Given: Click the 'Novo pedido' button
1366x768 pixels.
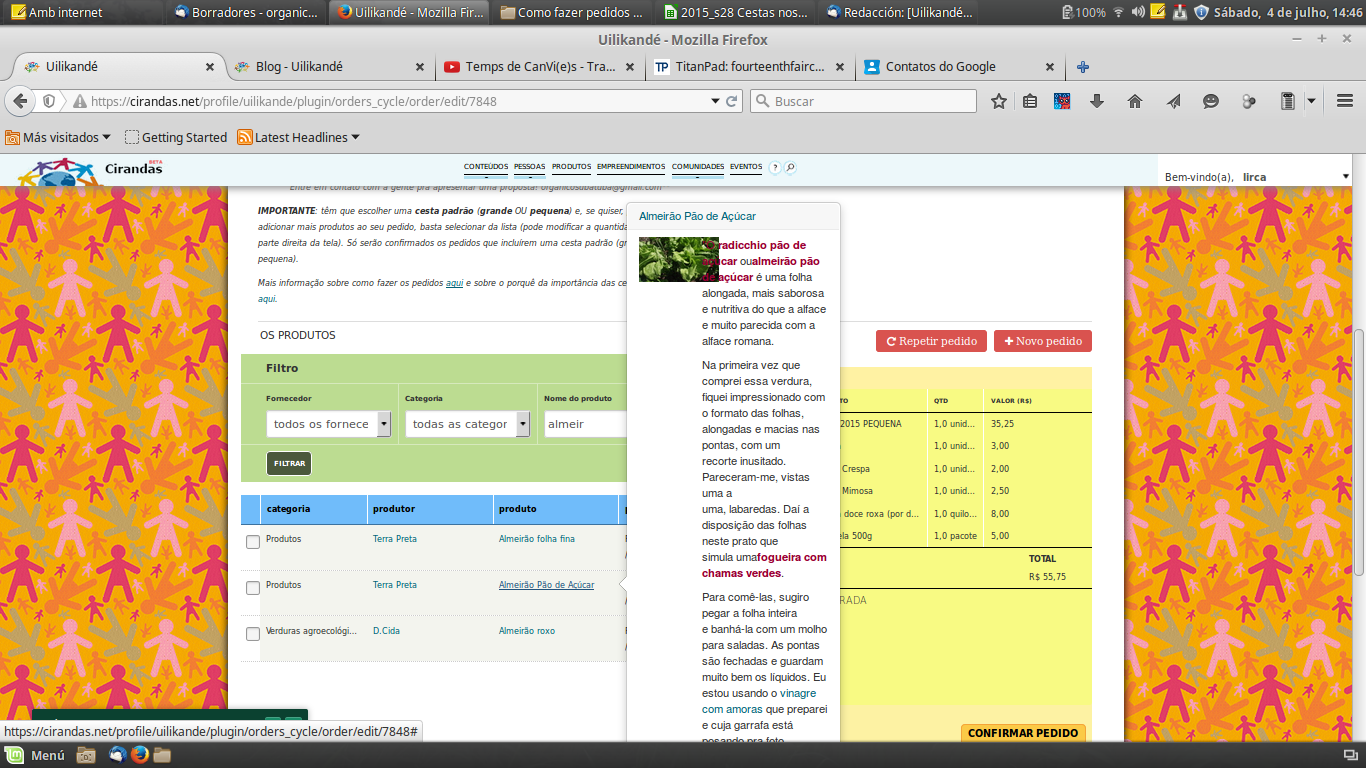Looking at the screenshot, I should [1043, 341].
